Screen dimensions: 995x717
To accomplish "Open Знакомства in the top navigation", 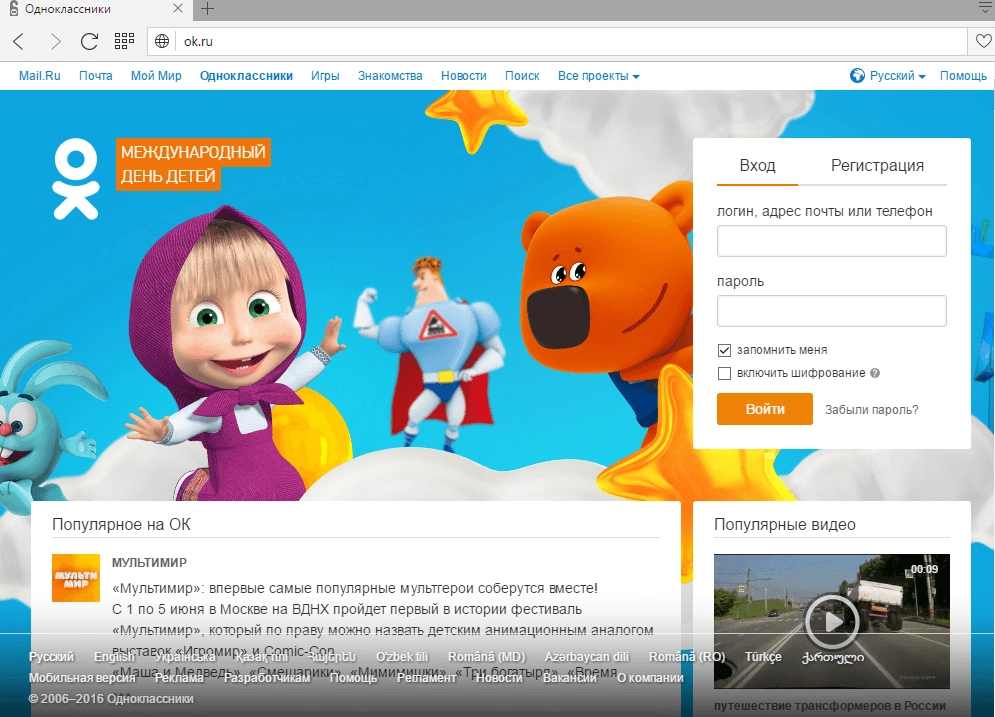I will 390,76.
